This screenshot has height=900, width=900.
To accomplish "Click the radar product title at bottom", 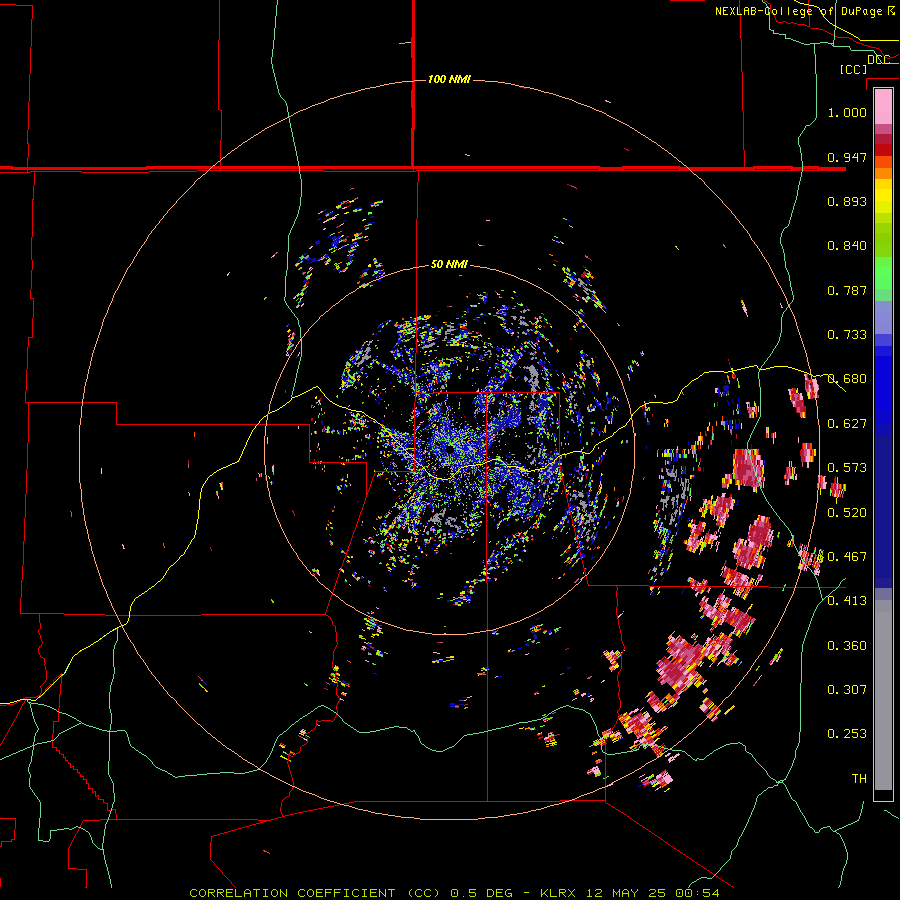I will click(454, 893).
